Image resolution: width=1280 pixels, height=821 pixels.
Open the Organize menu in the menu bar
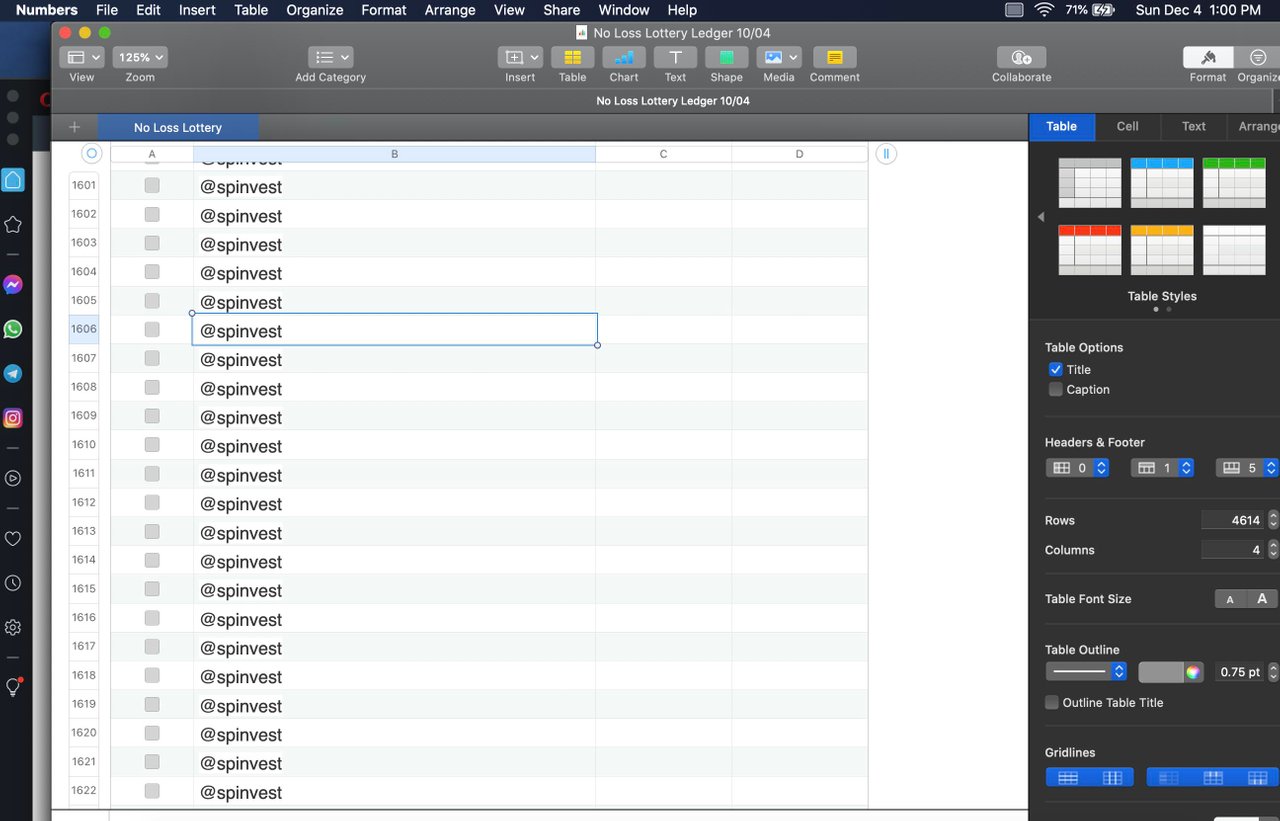(x=314, y=10)
